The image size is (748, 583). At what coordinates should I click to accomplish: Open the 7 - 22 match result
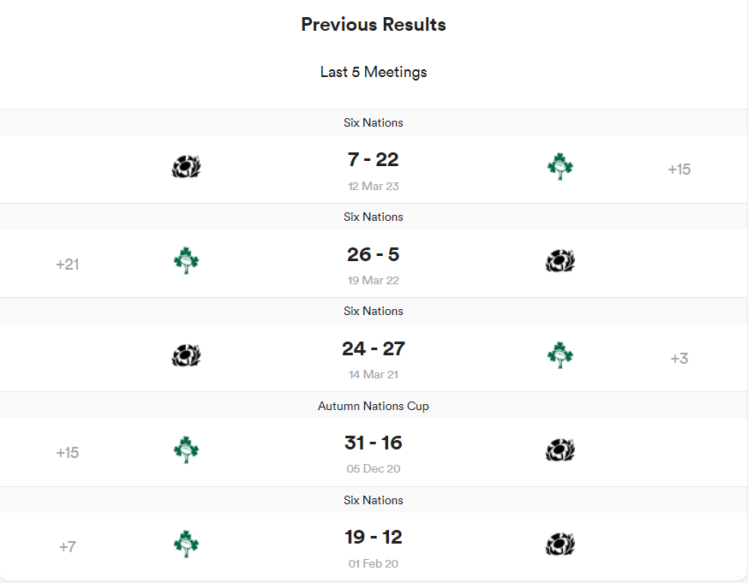373,160
